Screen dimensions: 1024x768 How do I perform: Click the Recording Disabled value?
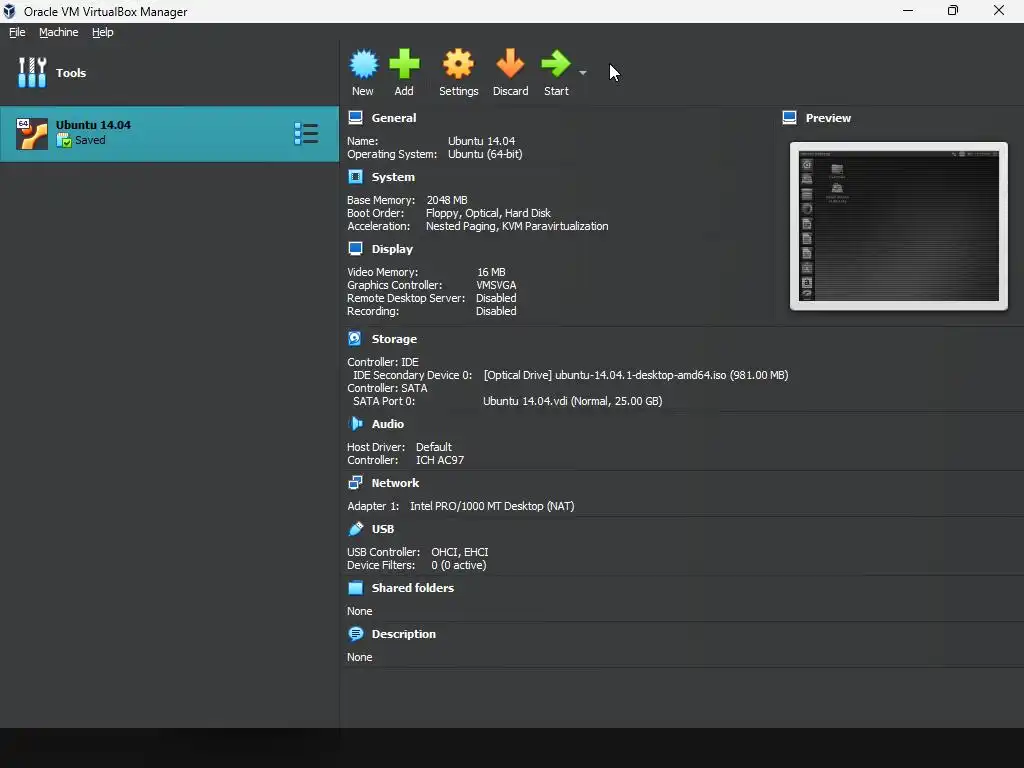[x=496, y=311]
